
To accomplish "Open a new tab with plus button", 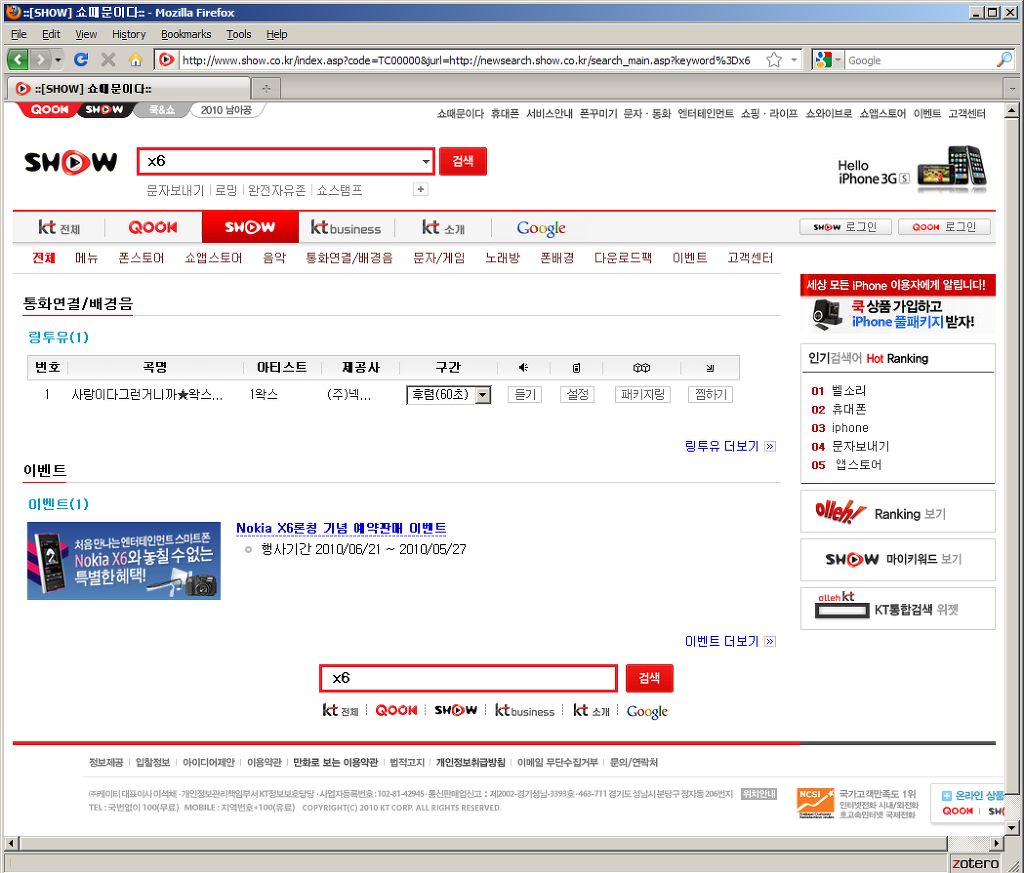I will coord(266,88).
